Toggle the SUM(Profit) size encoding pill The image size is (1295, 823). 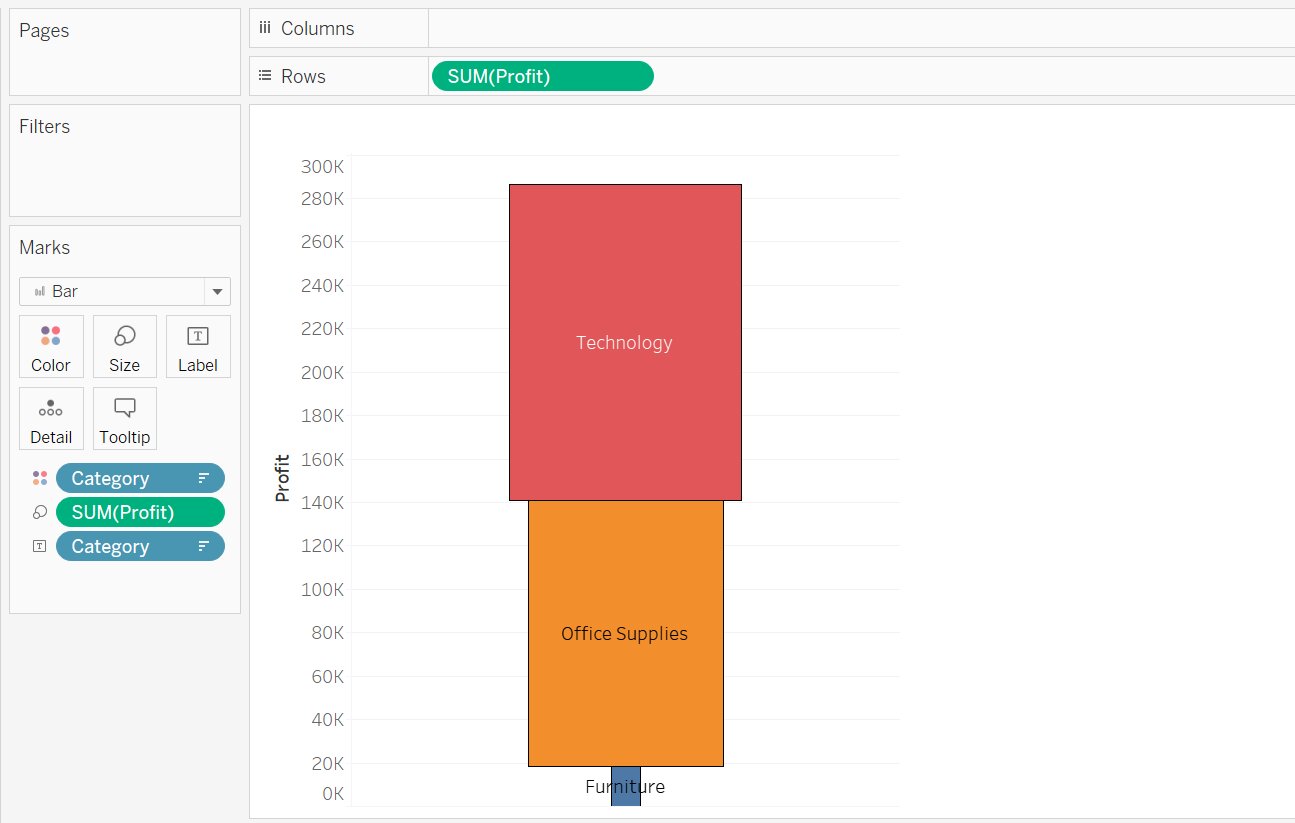pyautogui.click(x=140, y=512)
